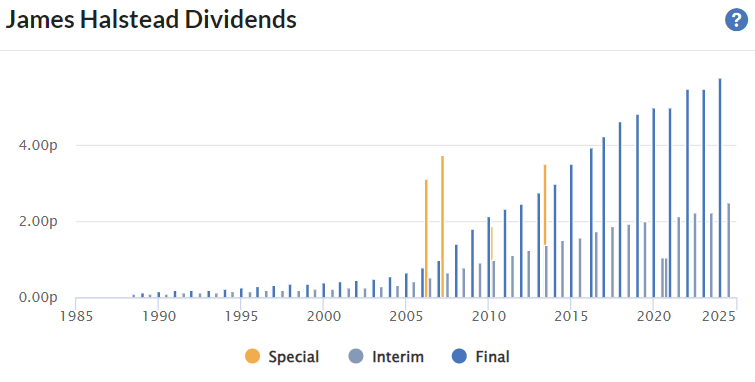
Task: Click the 4.00p y-axis label
Action: (38, 145)
